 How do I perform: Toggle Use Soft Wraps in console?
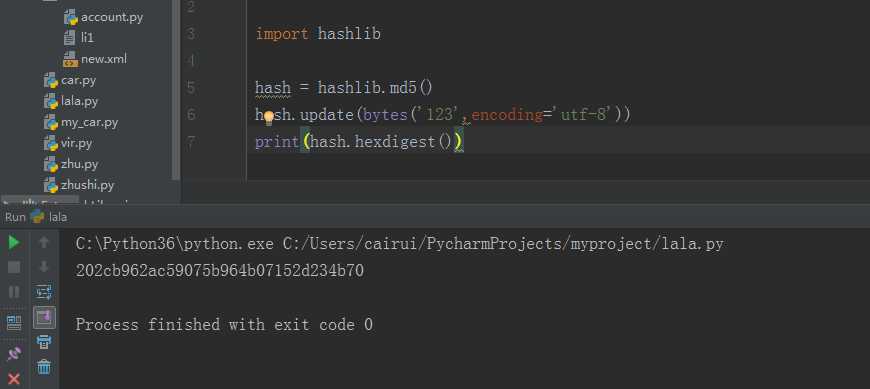tap(44, 292)
